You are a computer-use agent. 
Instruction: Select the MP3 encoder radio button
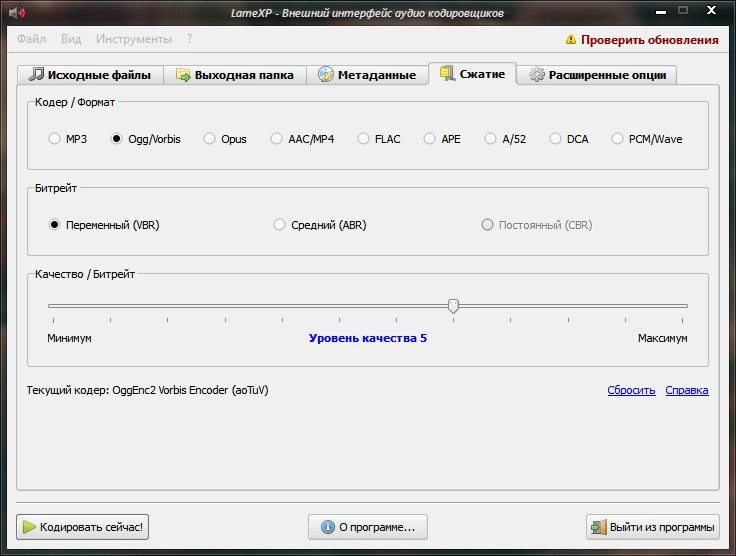click(54, 139)
